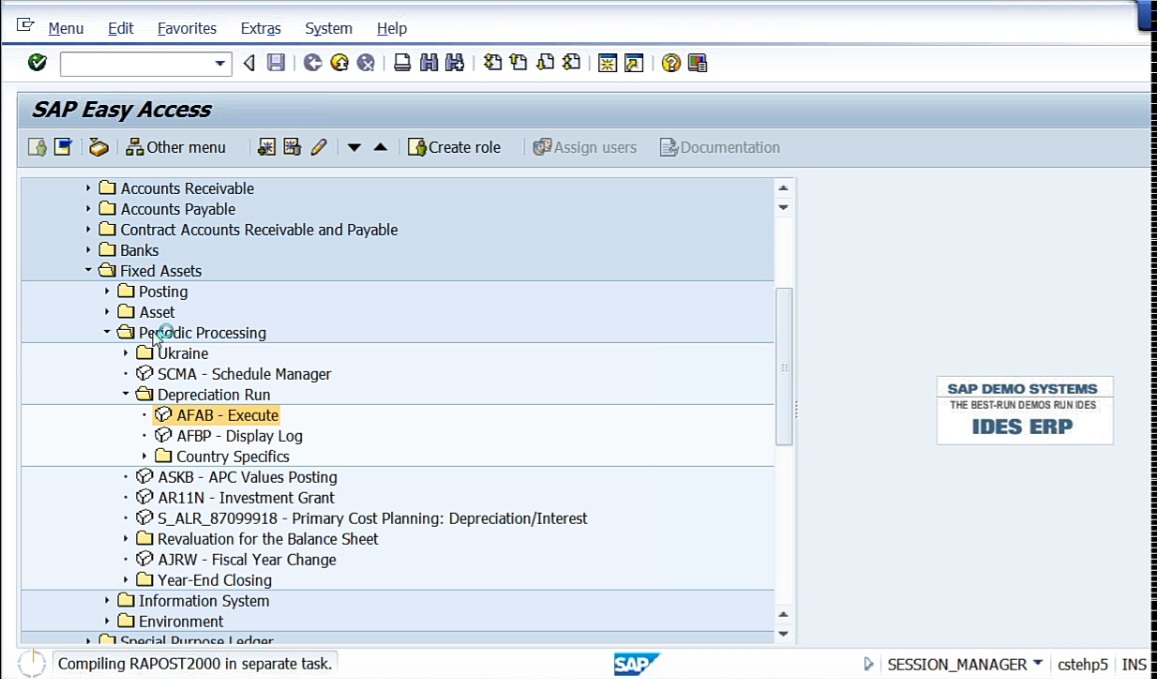Image resolution: width=1157 pixels, height=679 pixels.
Task: Expand the Accounts Payable folder
Action: pyautogui.click(x=88, y=209)
